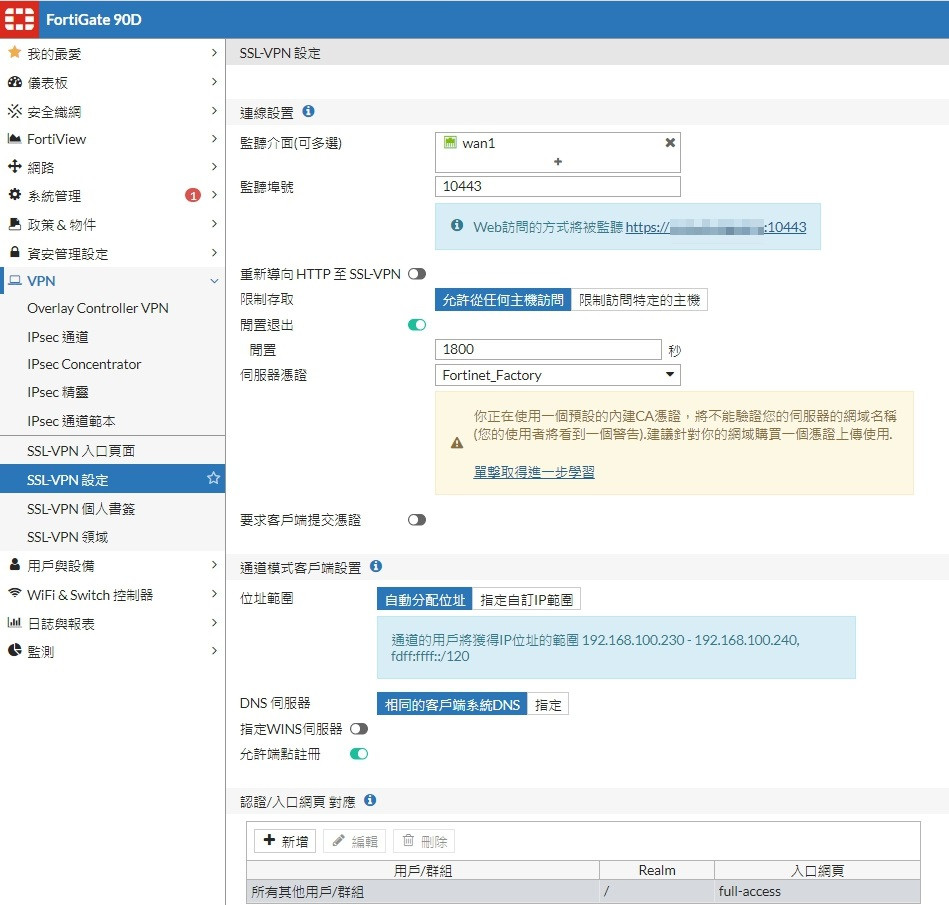Click the 編輯 button
This screenshot has width=949, height=905.
tap(355, 841)
